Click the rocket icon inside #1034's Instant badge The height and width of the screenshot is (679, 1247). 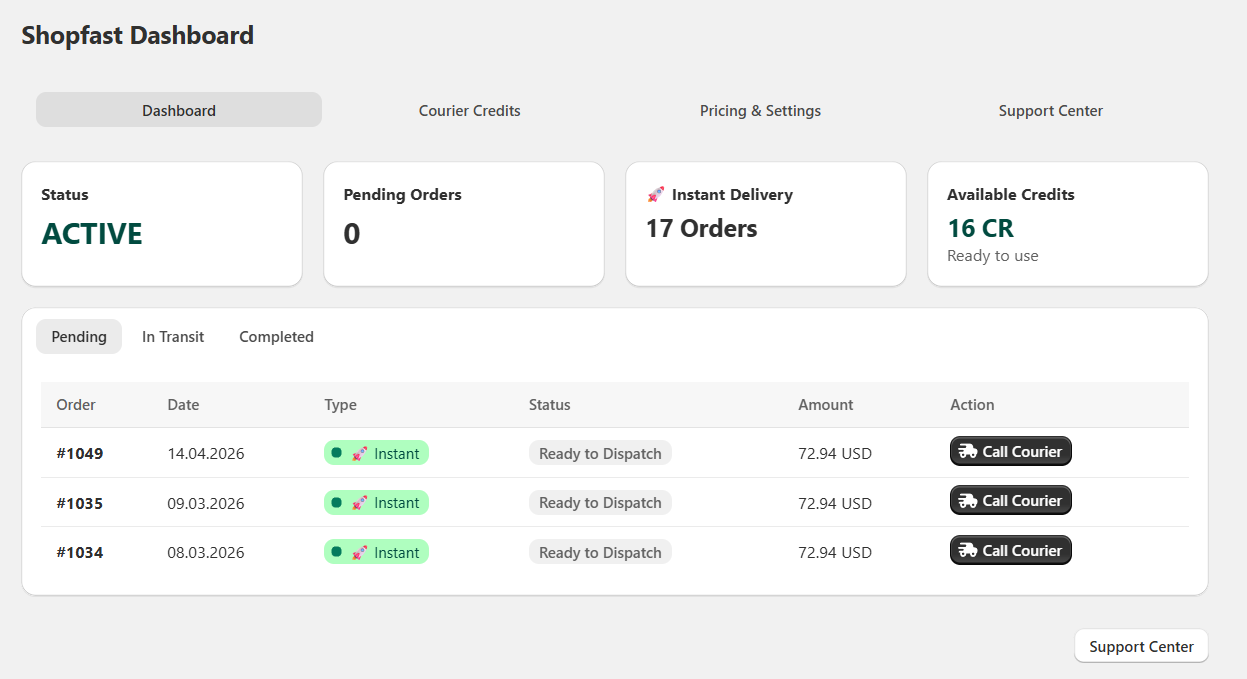(x=360, y=552)
